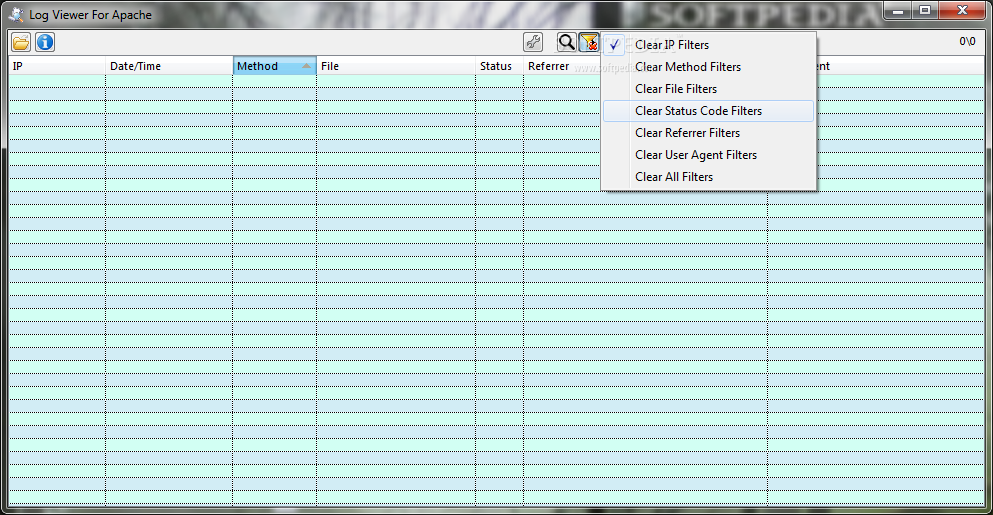Select Clear Status Code Filters
993x515 pixels.
tap(708, 111)
